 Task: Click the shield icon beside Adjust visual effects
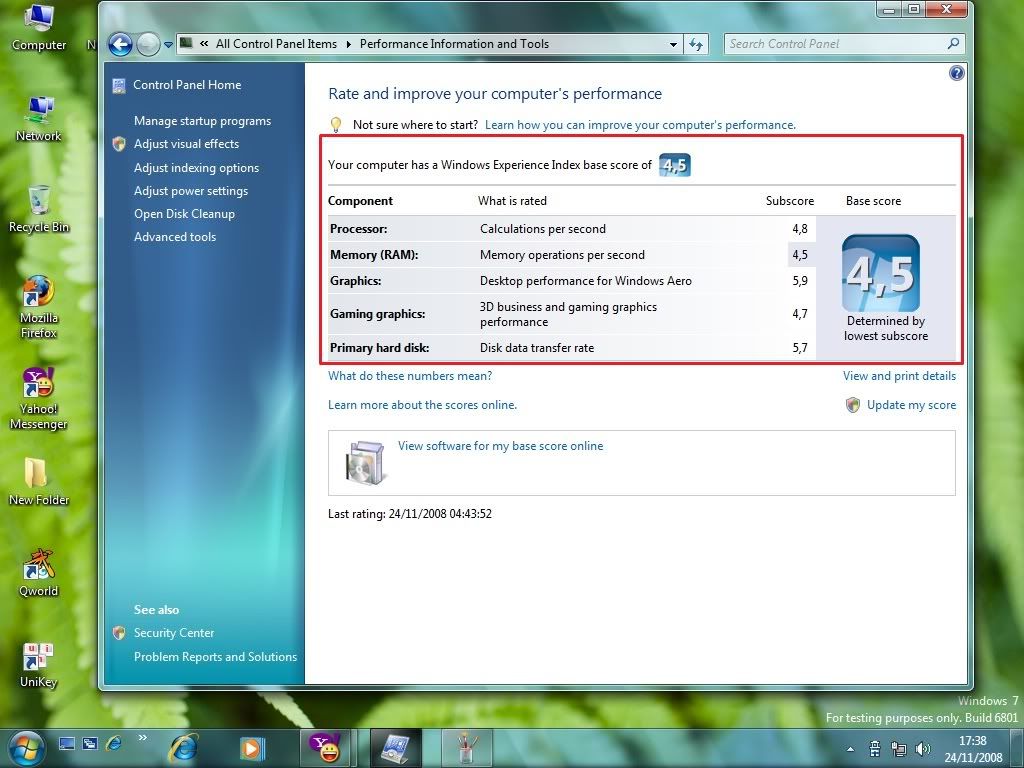tap(119, 144)
